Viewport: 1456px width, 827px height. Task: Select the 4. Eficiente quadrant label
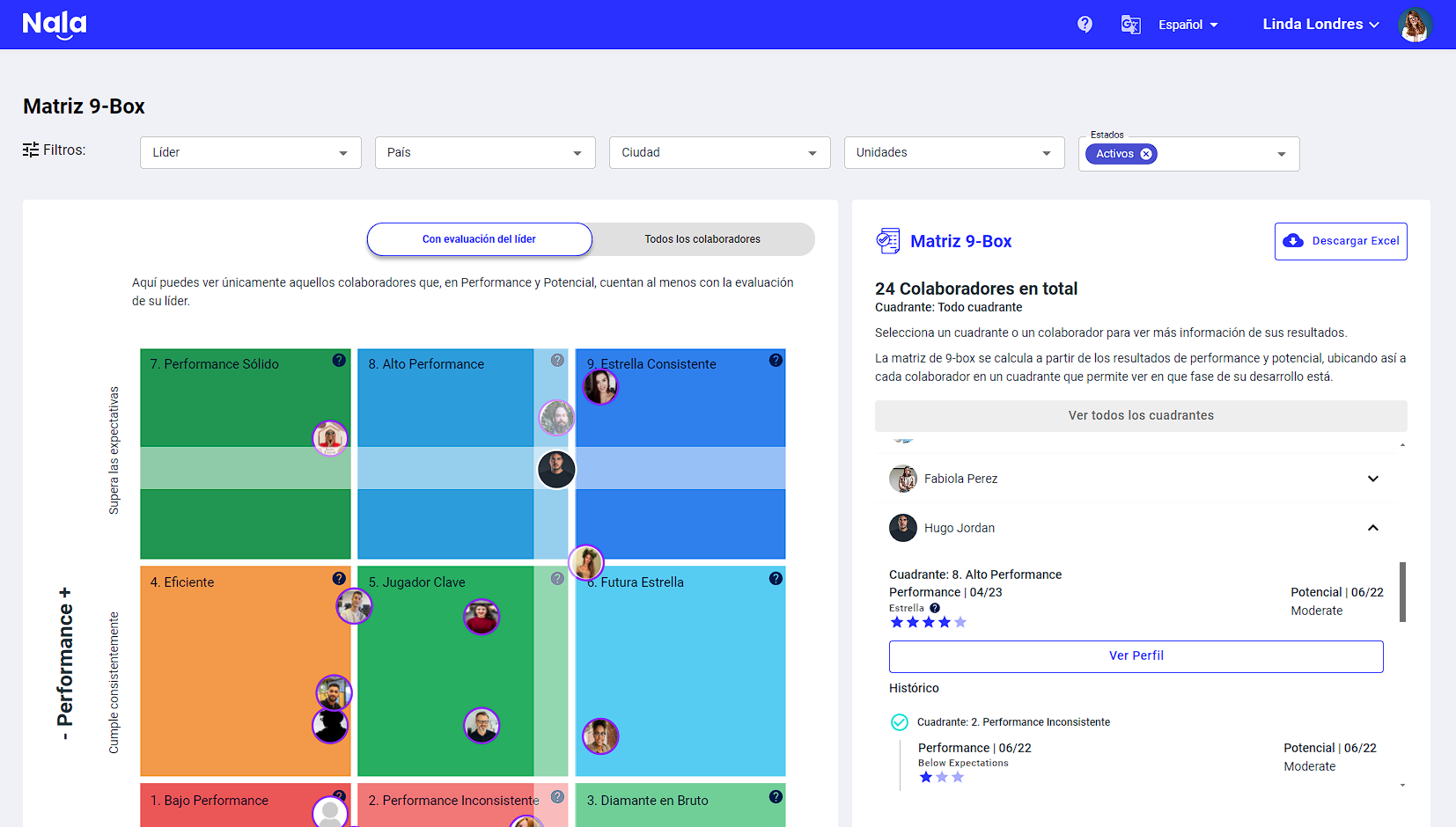(182, 582)
